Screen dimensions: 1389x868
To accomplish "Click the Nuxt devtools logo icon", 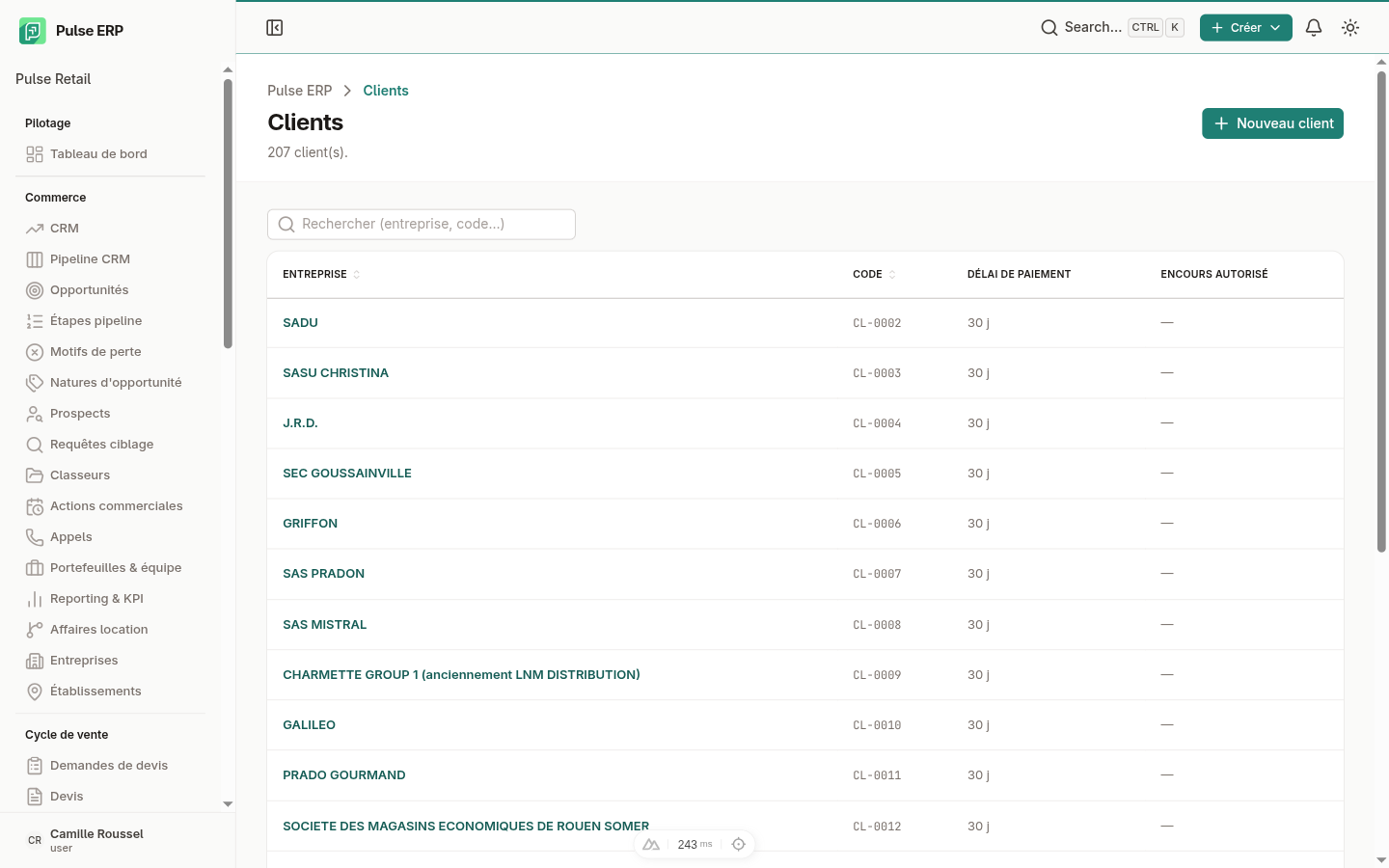I will click(651, 844).
